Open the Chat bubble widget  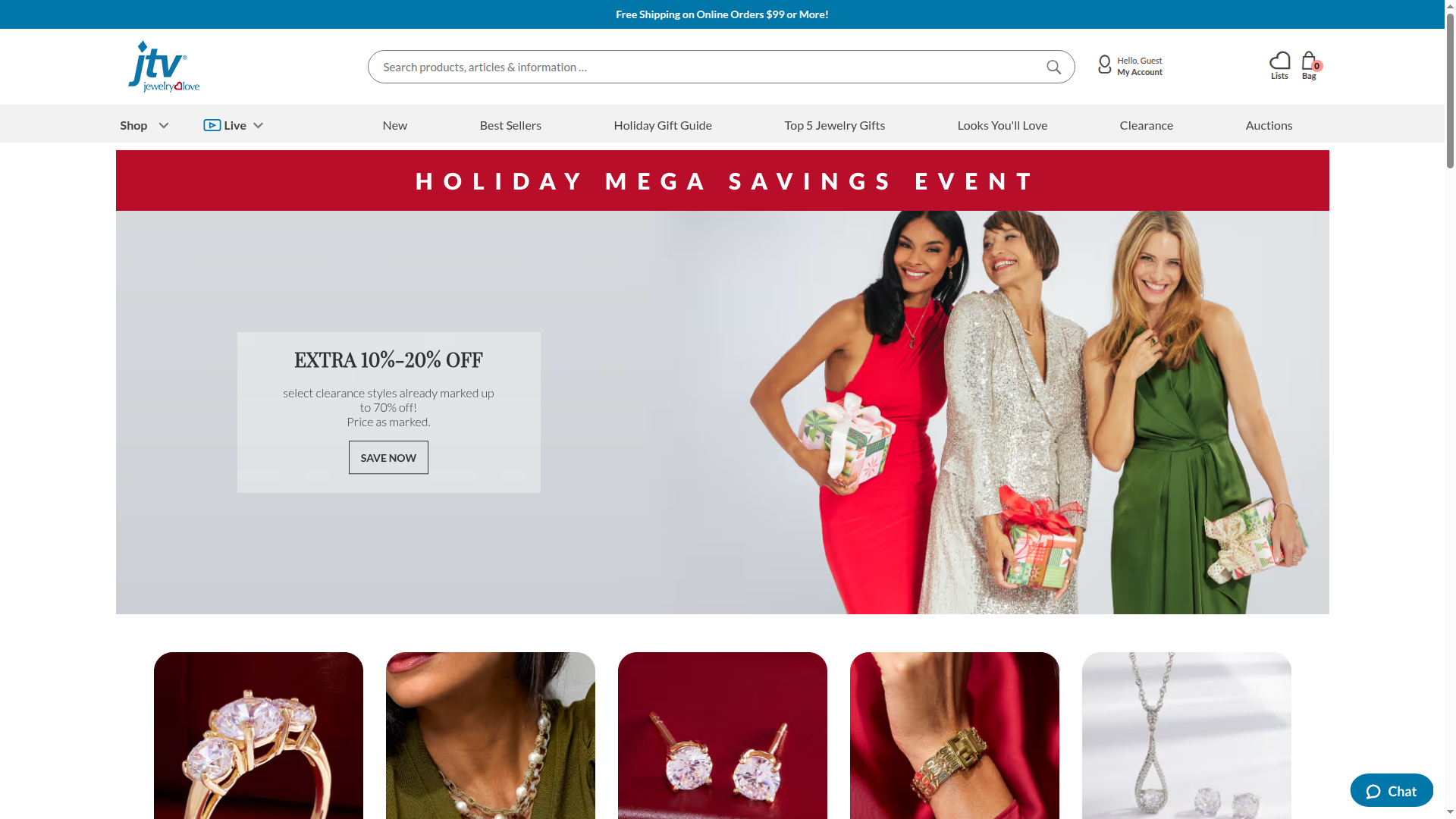tap(1391, 791)
